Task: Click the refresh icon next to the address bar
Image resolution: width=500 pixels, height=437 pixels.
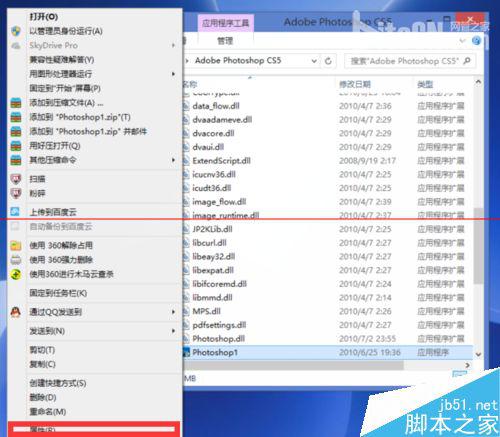Action: (x=328, y=61)
